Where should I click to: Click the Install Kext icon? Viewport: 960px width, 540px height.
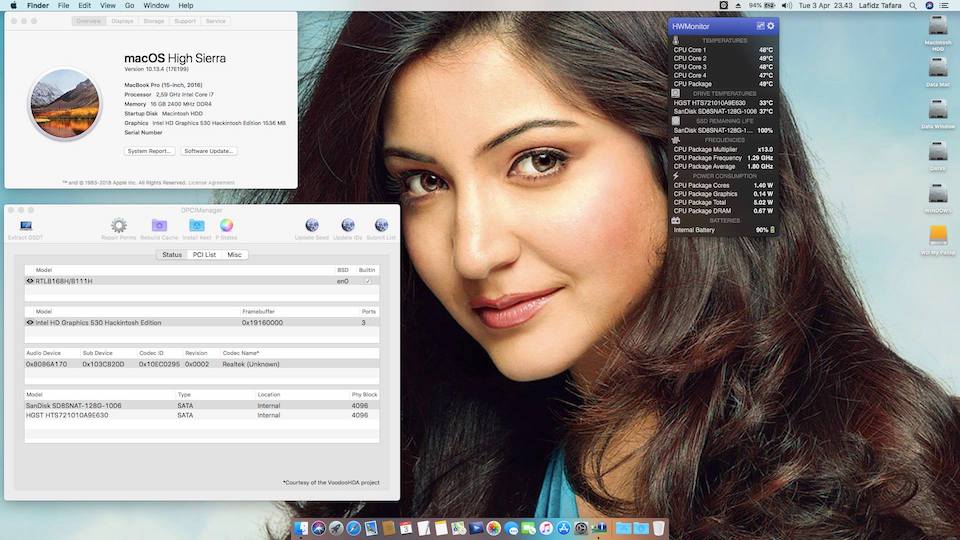[x=197, y=226]
